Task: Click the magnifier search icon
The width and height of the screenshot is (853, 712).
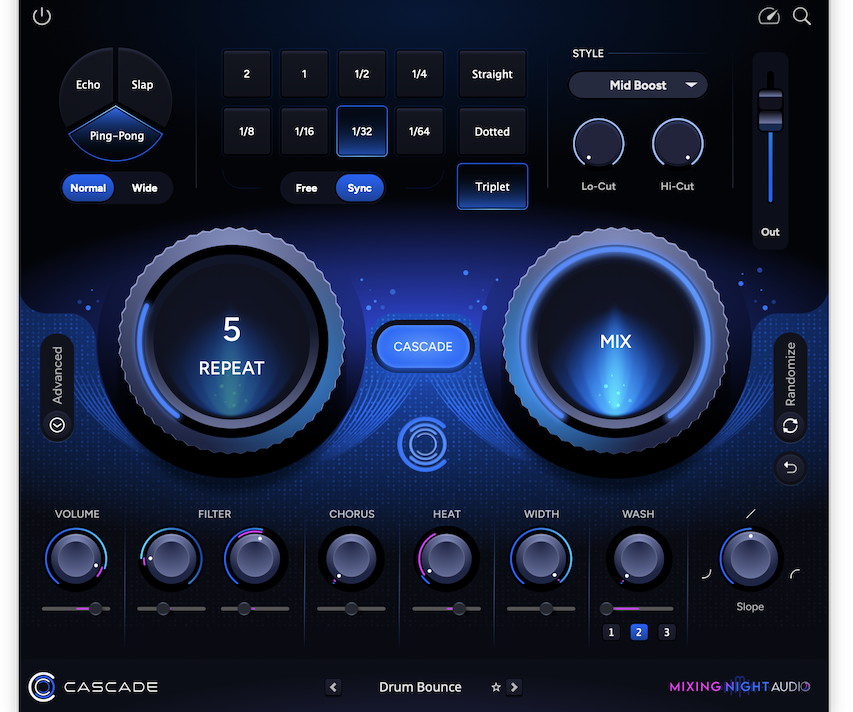Action: 801,16
